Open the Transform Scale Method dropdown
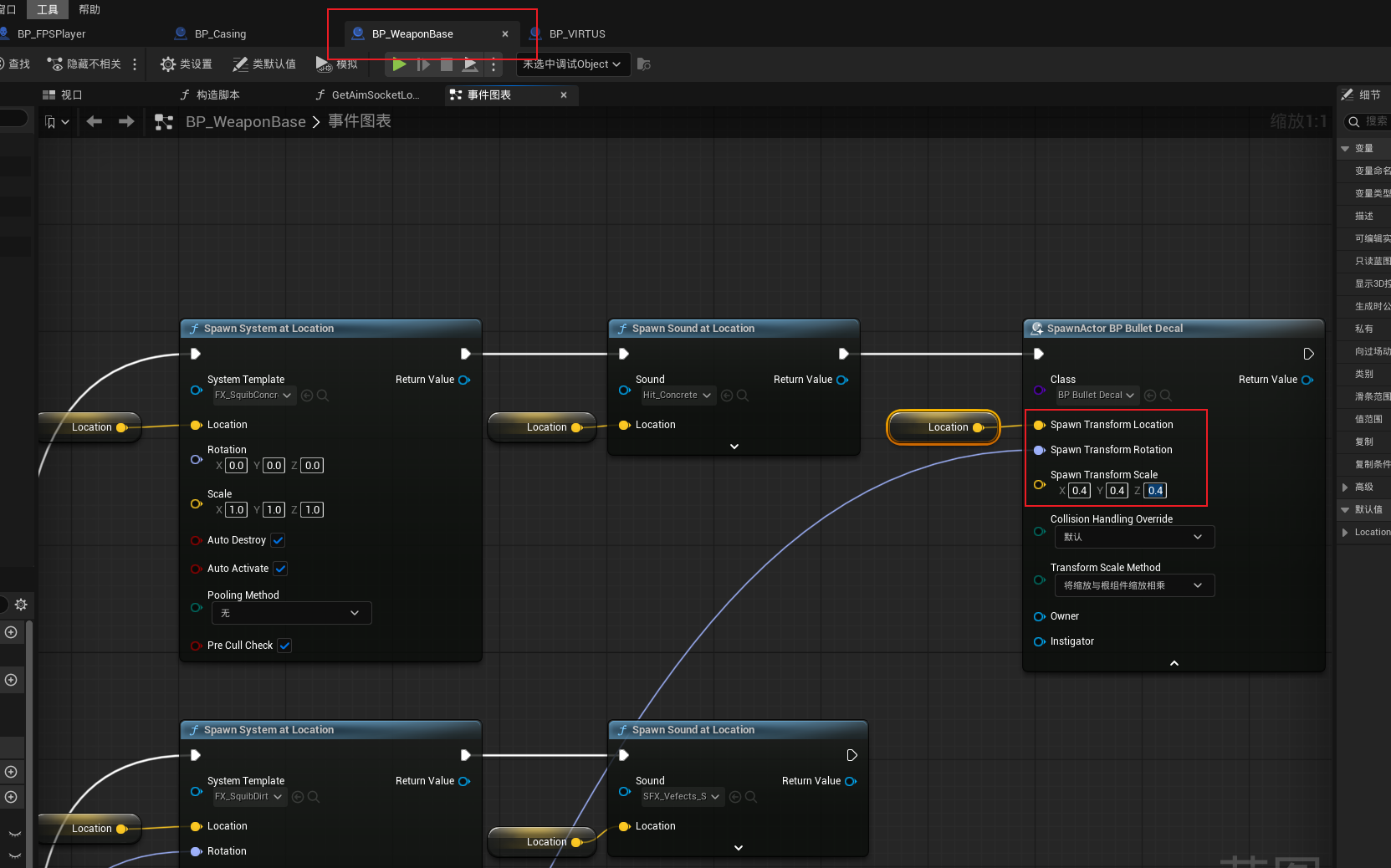This screenshot has width=1391, height=868. tap(1134, 585)
